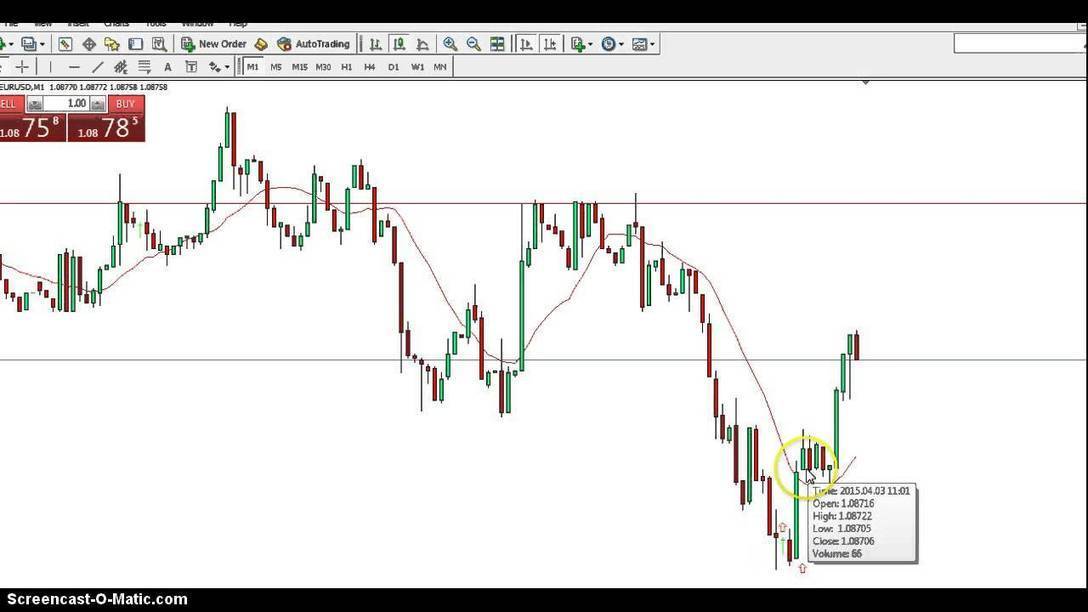
Task: Zoom in on the chart
Action: [450, 44]
